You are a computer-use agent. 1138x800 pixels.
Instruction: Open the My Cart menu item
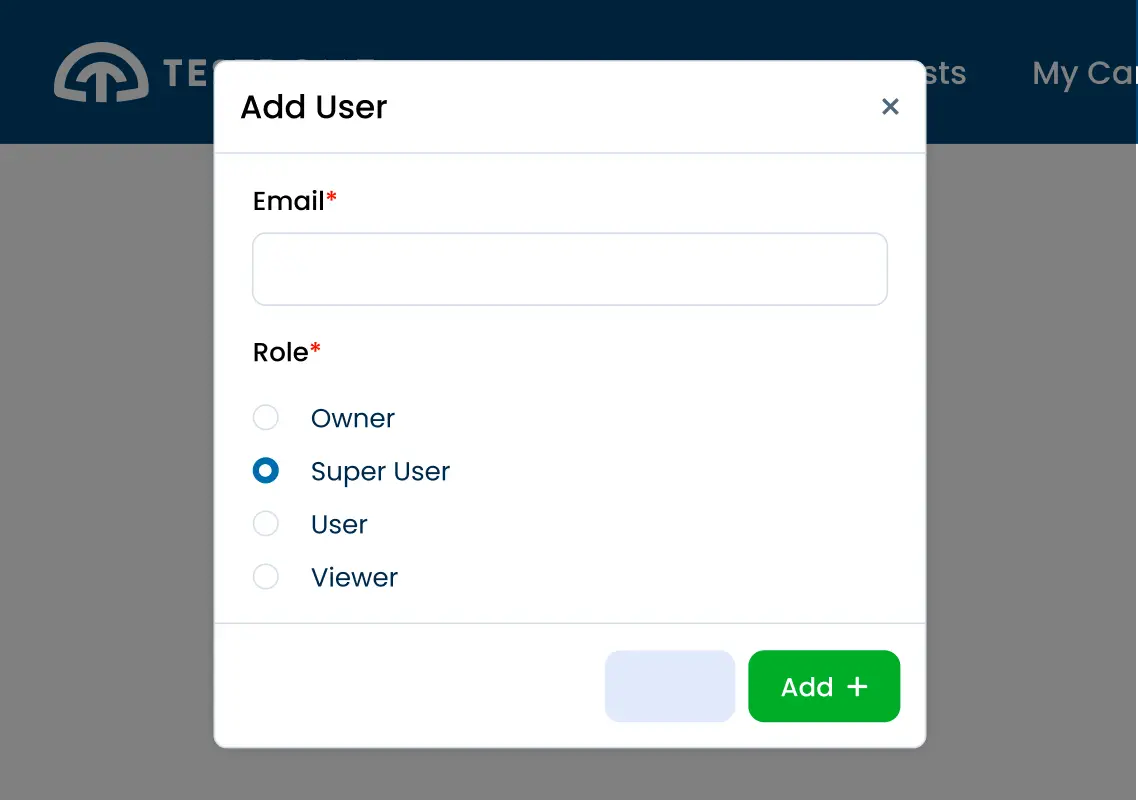point(1085,72)
